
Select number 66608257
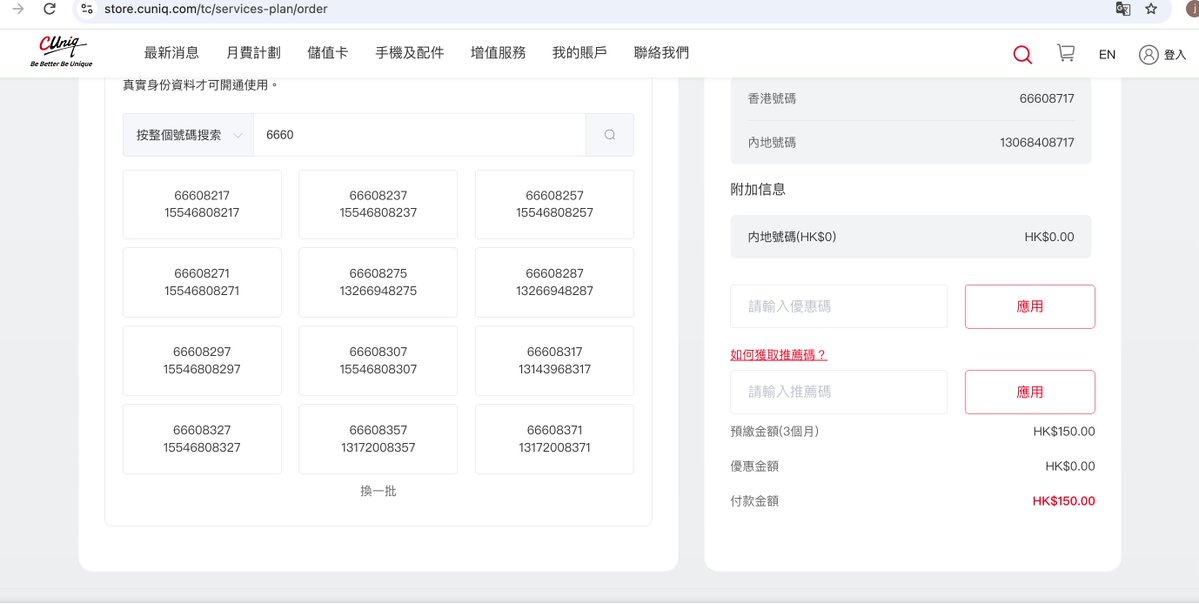point(554,204)
